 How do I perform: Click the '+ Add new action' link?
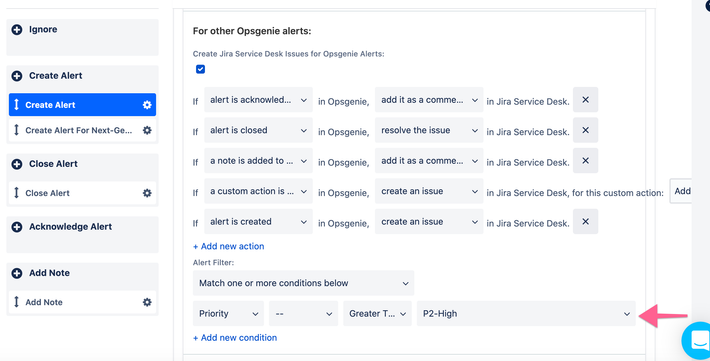coord(229,246)
